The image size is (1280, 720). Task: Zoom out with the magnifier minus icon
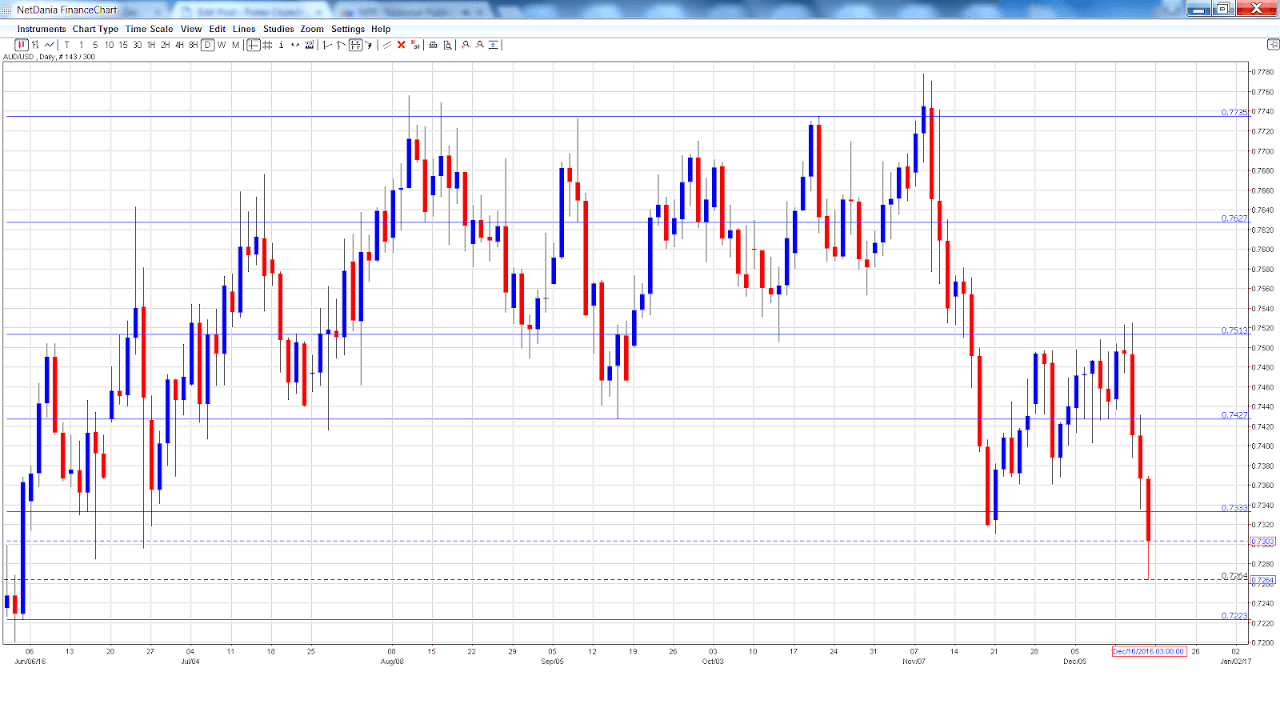click(480, 45)
